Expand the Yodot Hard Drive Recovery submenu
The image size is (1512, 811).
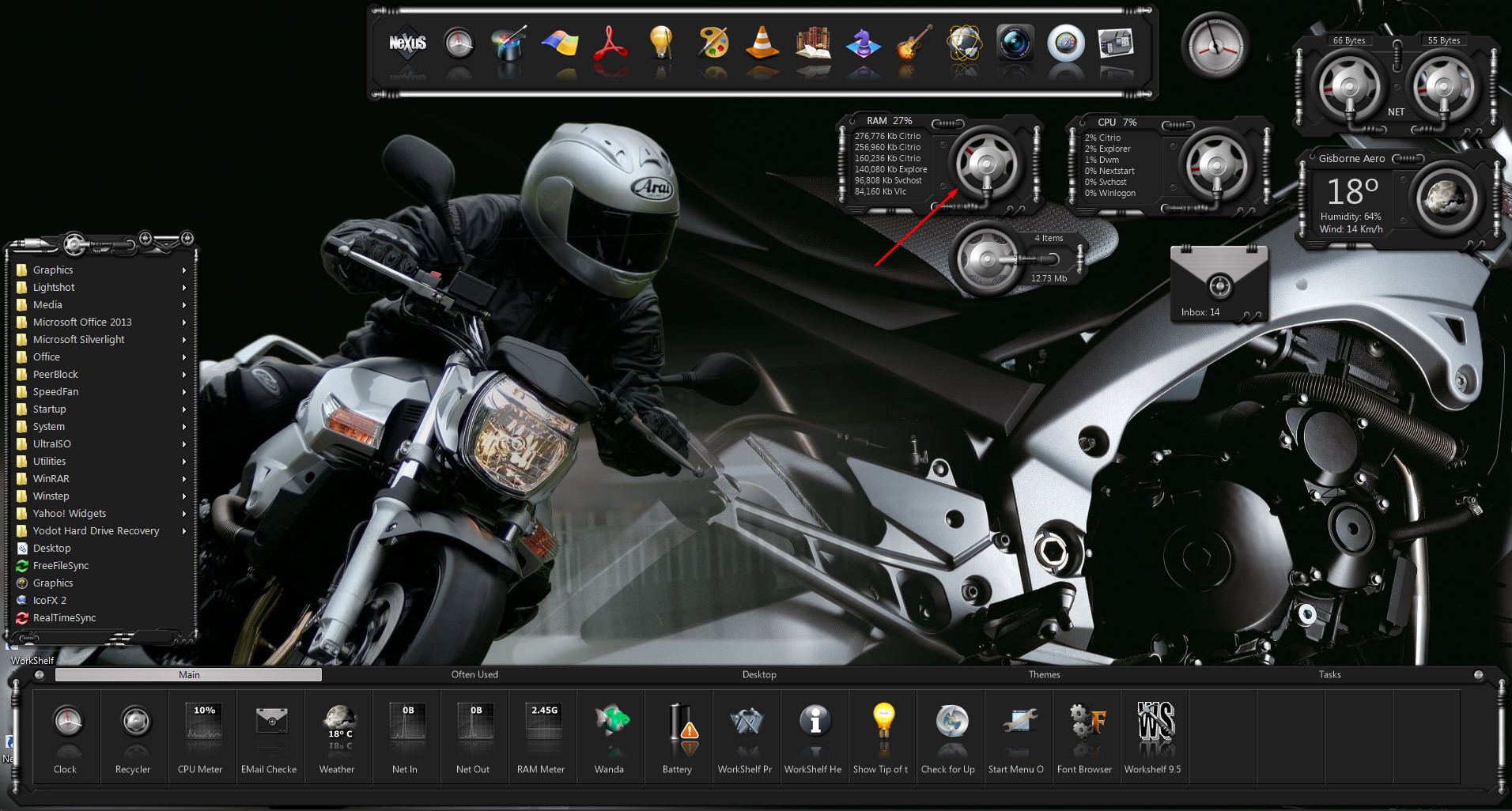(x=96, y=531)
